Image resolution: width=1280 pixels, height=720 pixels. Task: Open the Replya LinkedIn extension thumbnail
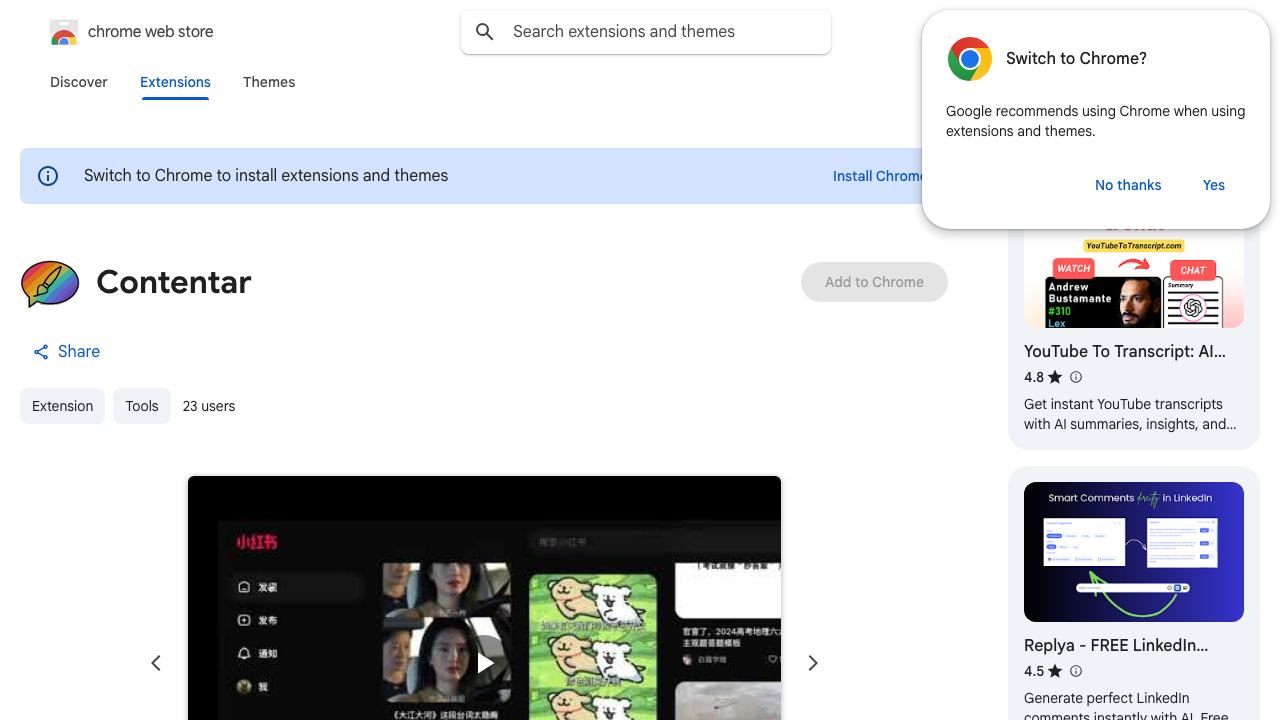(x=1134, y=552)
